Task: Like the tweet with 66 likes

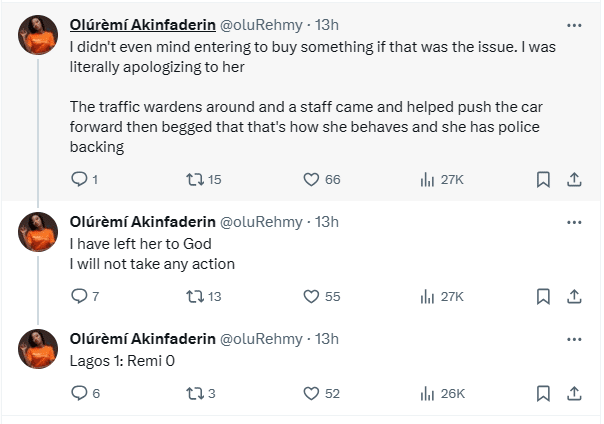Action: [x=311, y=180]
